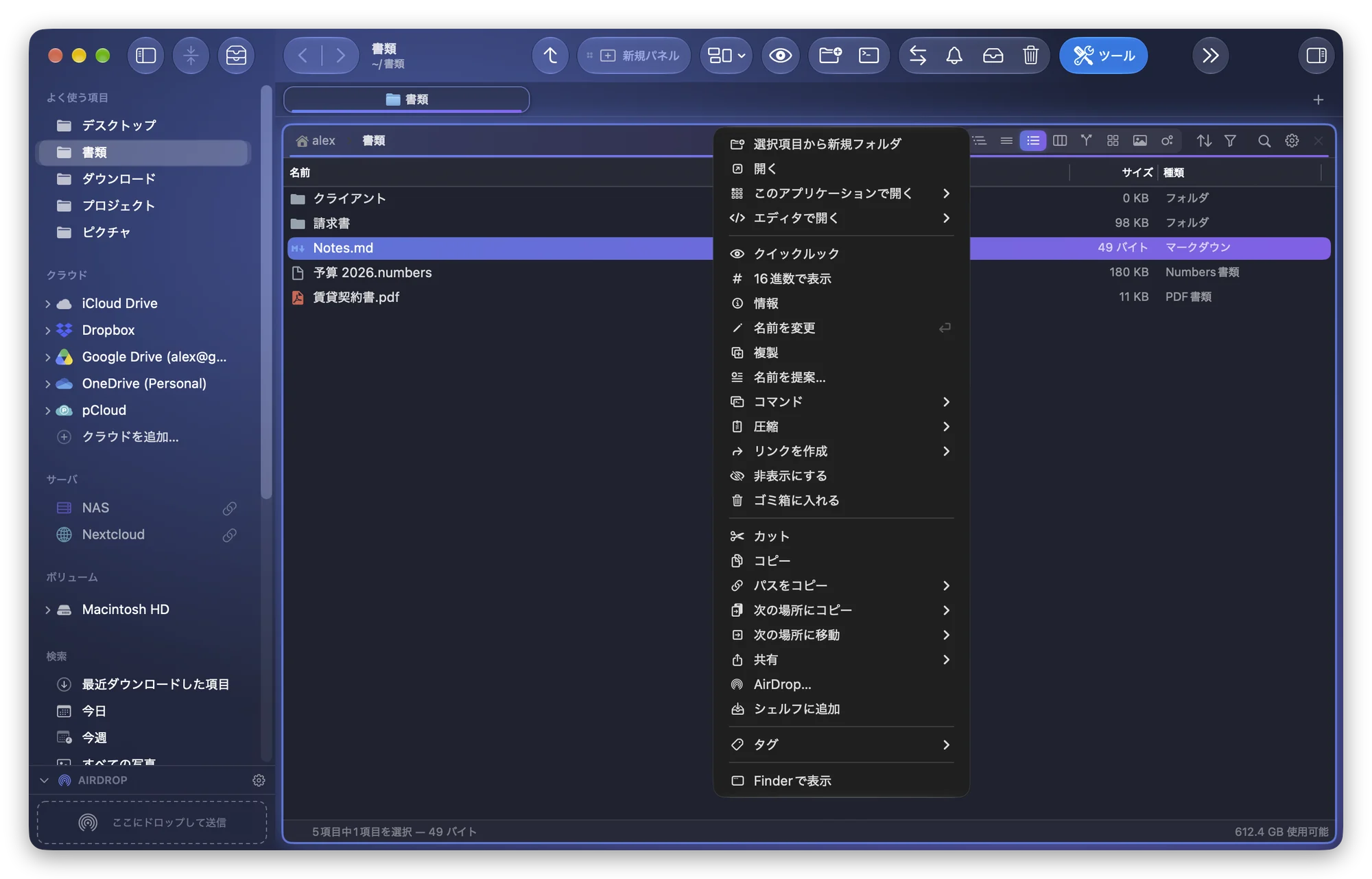1372x879 pixels.
Task: Click the go-to-parent up arrow icon
Action: tap(550, 55)
